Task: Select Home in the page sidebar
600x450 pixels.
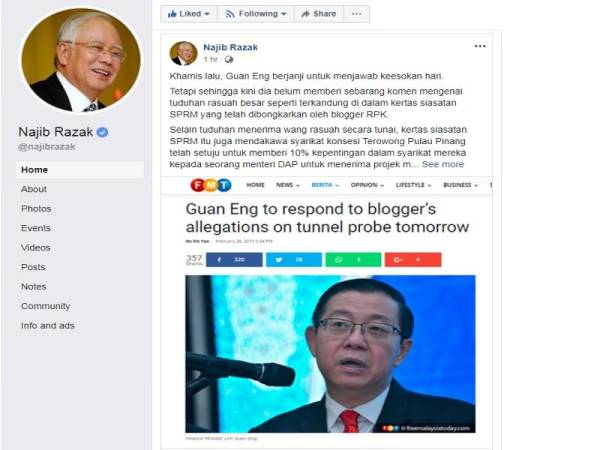Action: point(80,170)
